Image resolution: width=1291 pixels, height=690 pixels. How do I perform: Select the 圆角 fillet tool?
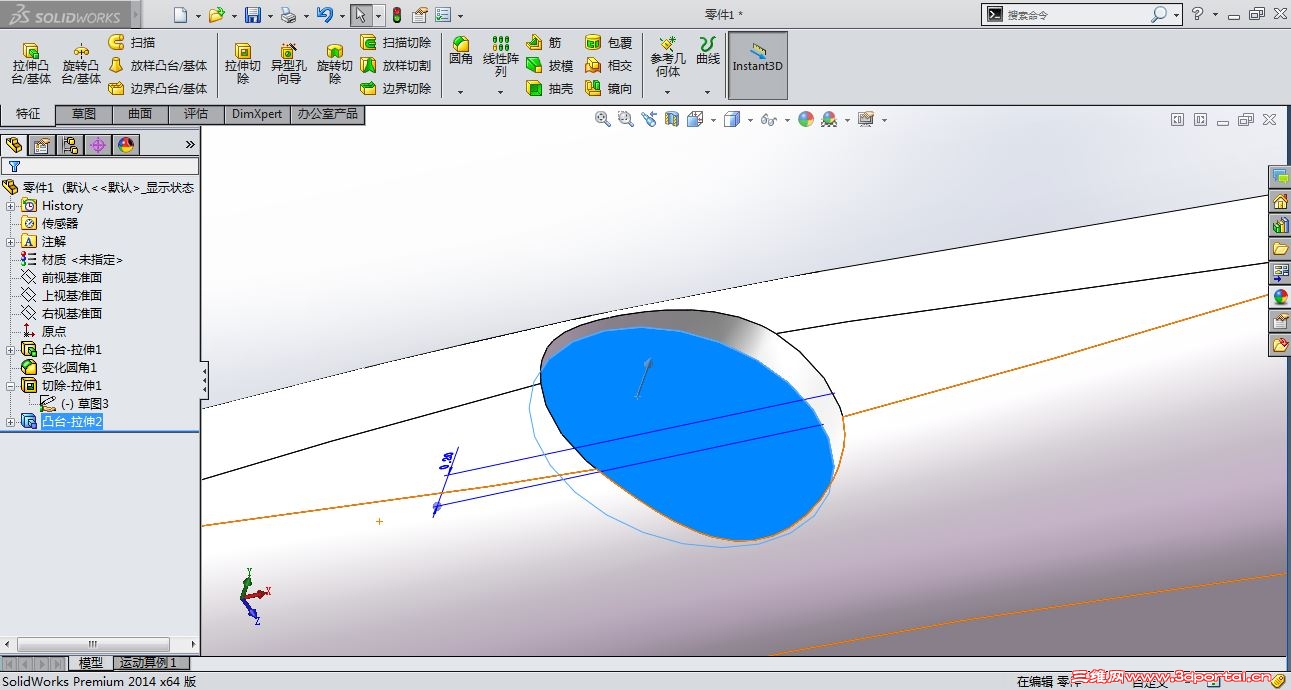coord(461,52)
